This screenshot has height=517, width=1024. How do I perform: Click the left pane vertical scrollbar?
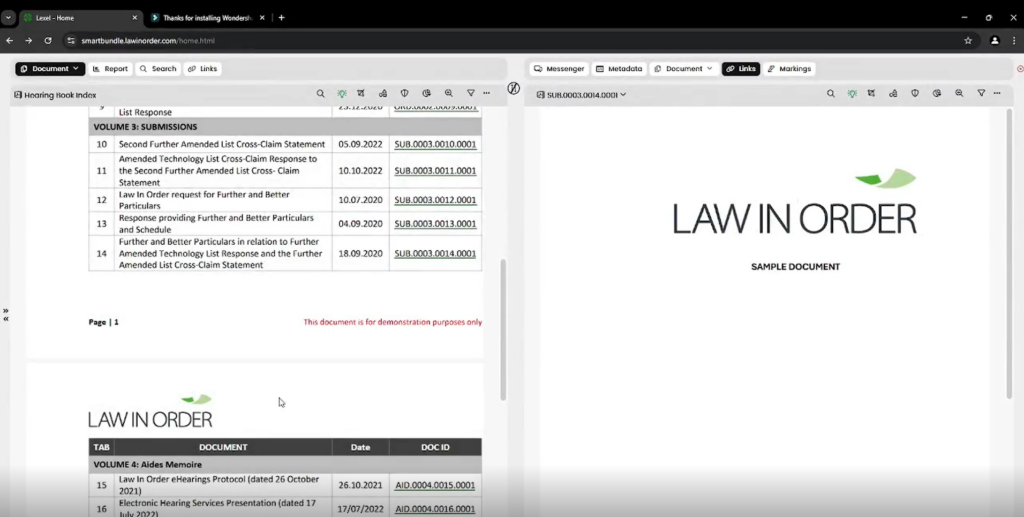[x=503, y=330]
